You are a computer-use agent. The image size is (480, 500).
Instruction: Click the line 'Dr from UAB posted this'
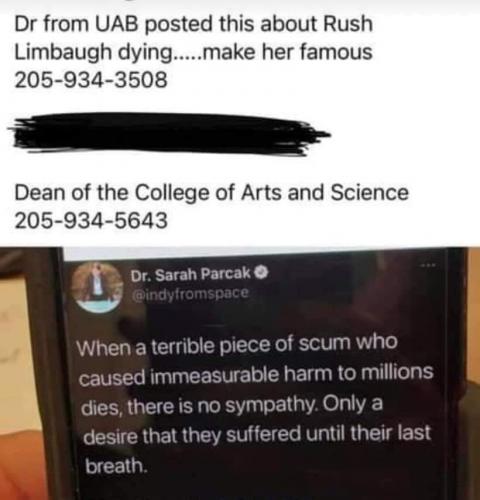193,24
